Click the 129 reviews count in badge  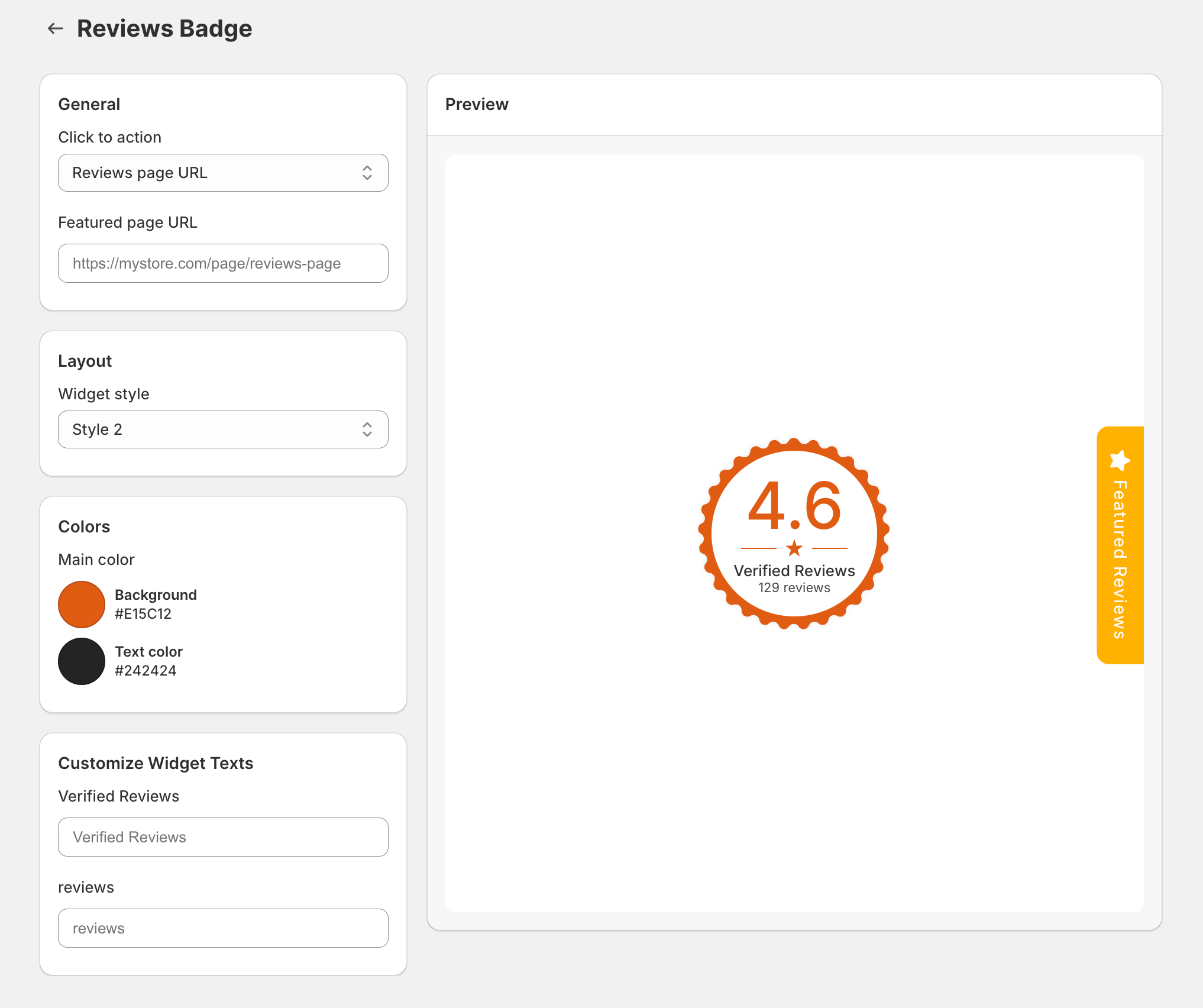point(794,588)
